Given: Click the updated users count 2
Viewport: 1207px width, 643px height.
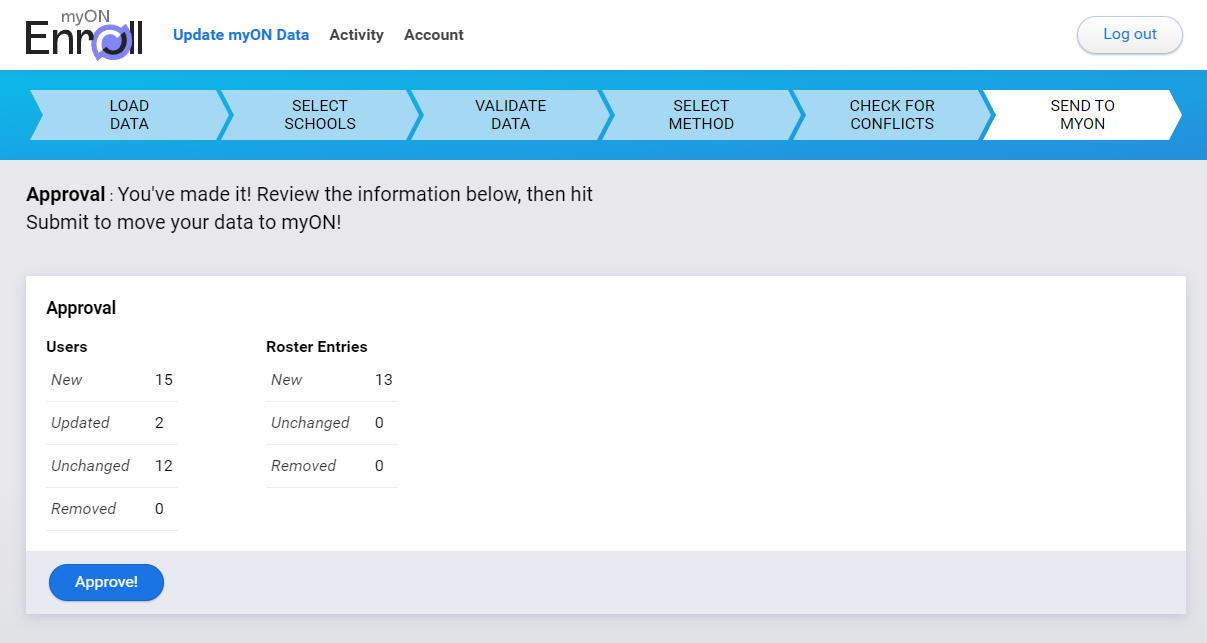Looking at the screenshot, I should [x=159, y=423].
